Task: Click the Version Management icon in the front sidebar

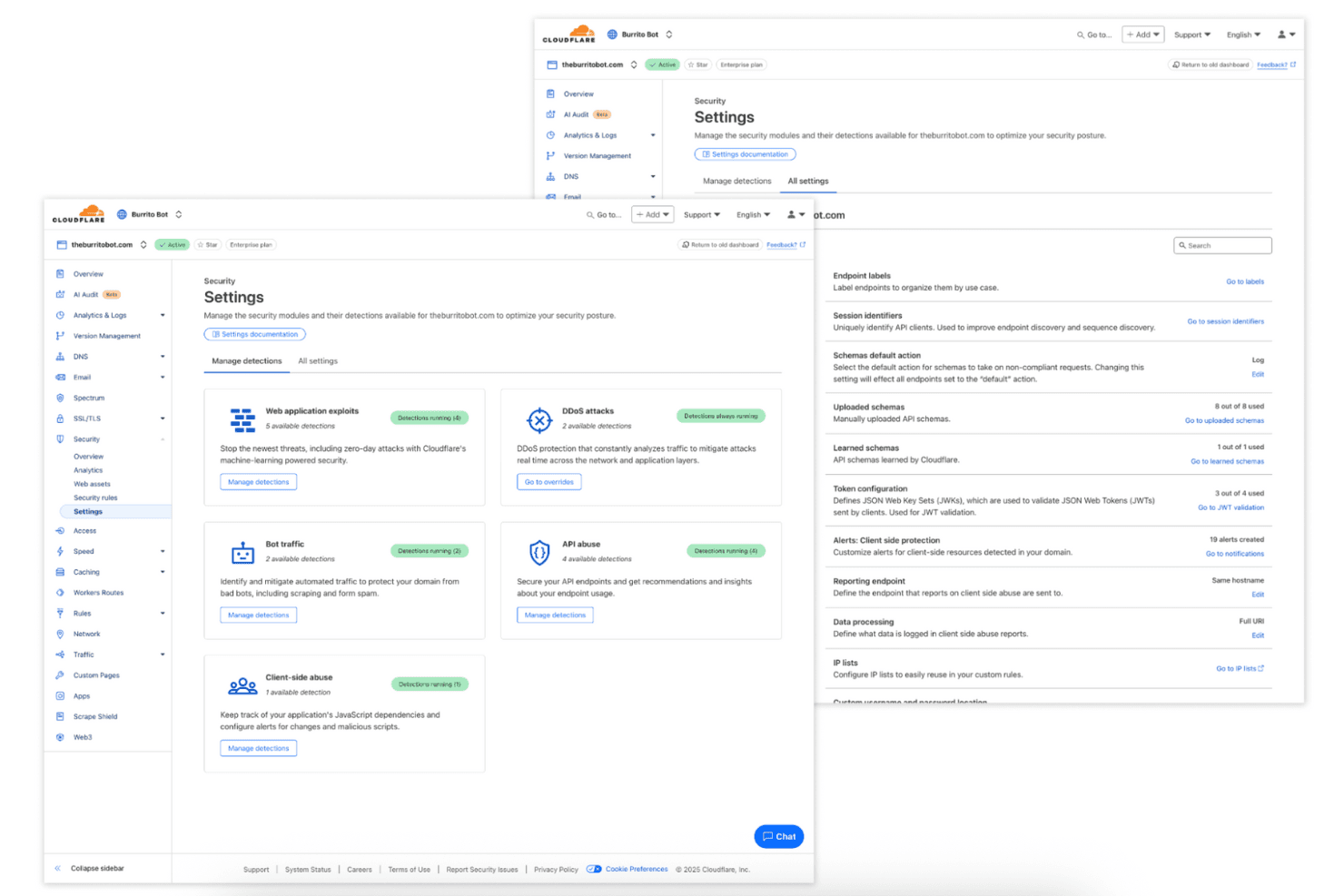Action: [60, 336]
